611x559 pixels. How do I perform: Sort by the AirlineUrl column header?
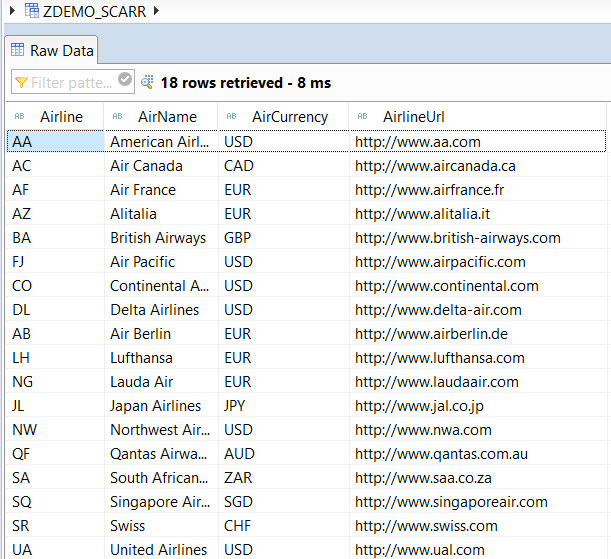pos(477,116)
